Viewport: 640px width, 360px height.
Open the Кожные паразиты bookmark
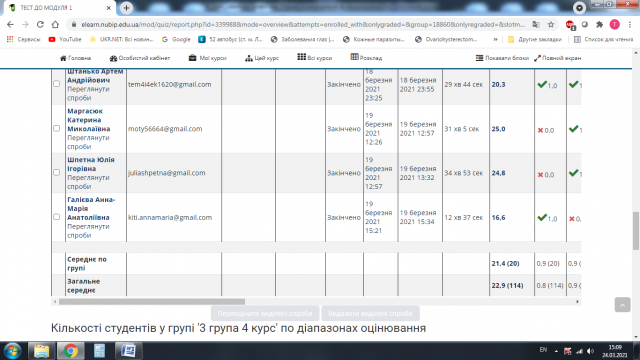pyautogui.click(x=374, y=39)
